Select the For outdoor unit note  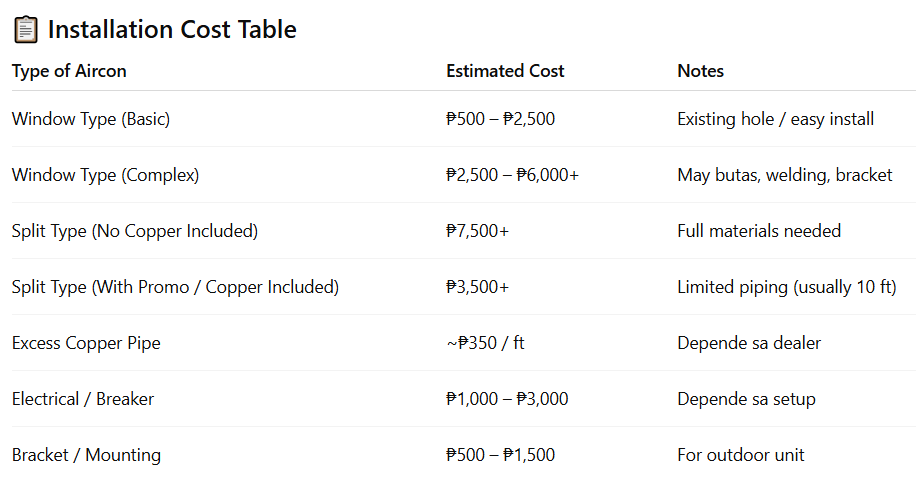[740, 455]
